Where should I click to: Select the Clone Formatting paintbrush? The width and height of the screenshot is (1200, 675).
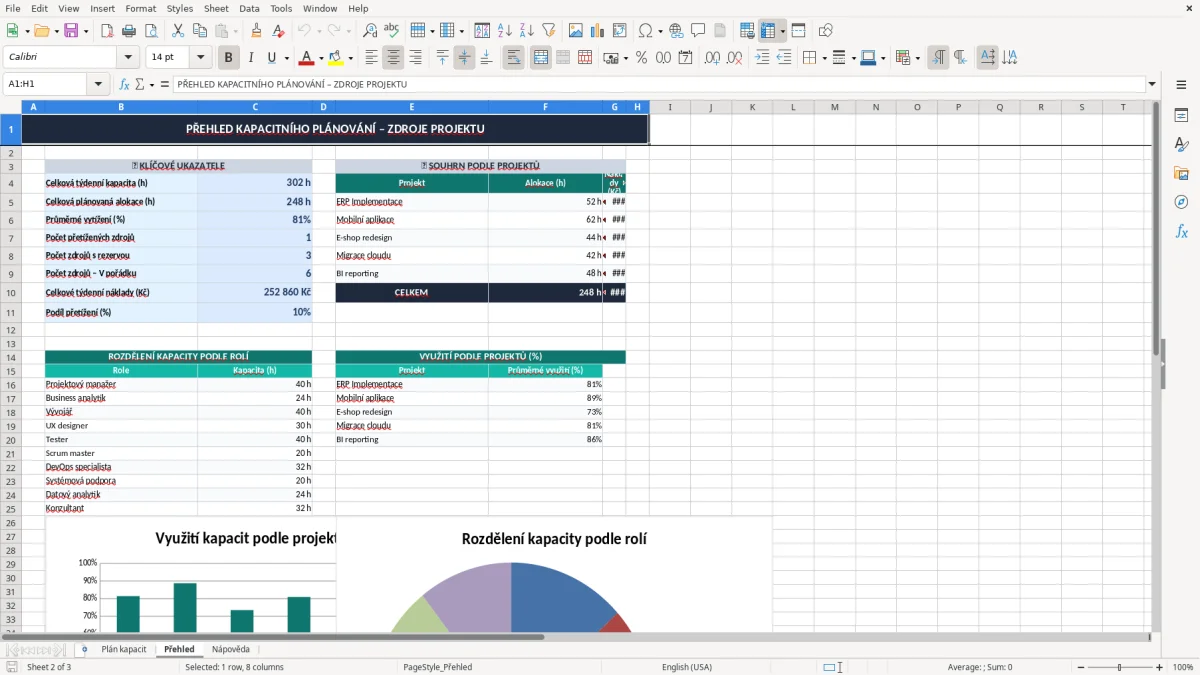point(256,31)
